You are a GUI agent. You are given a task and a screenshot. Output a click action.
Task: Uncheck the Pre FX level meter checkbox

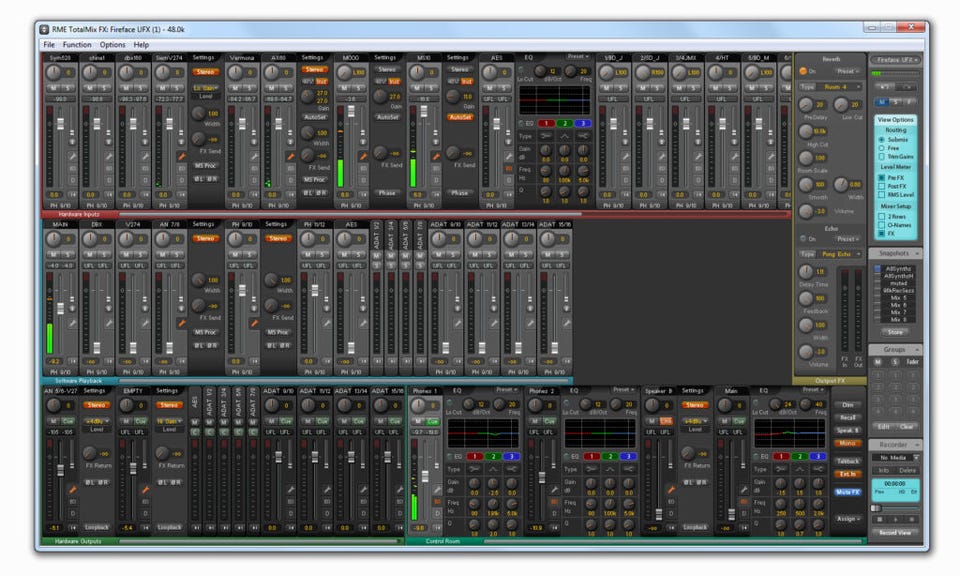882,178
